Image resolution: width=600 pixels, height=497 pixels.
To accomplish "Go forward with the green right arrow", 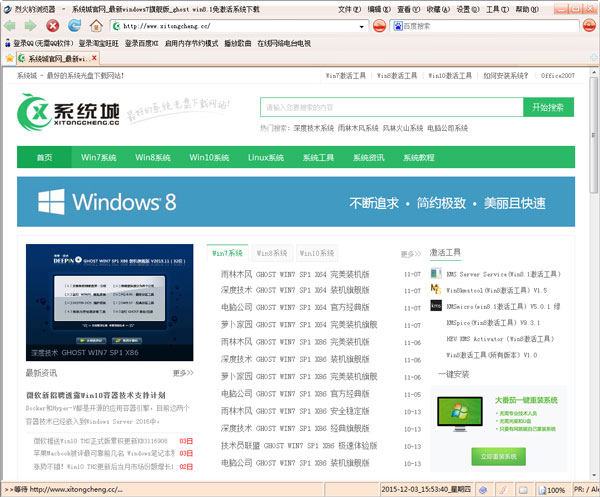I will pos(30,26).
